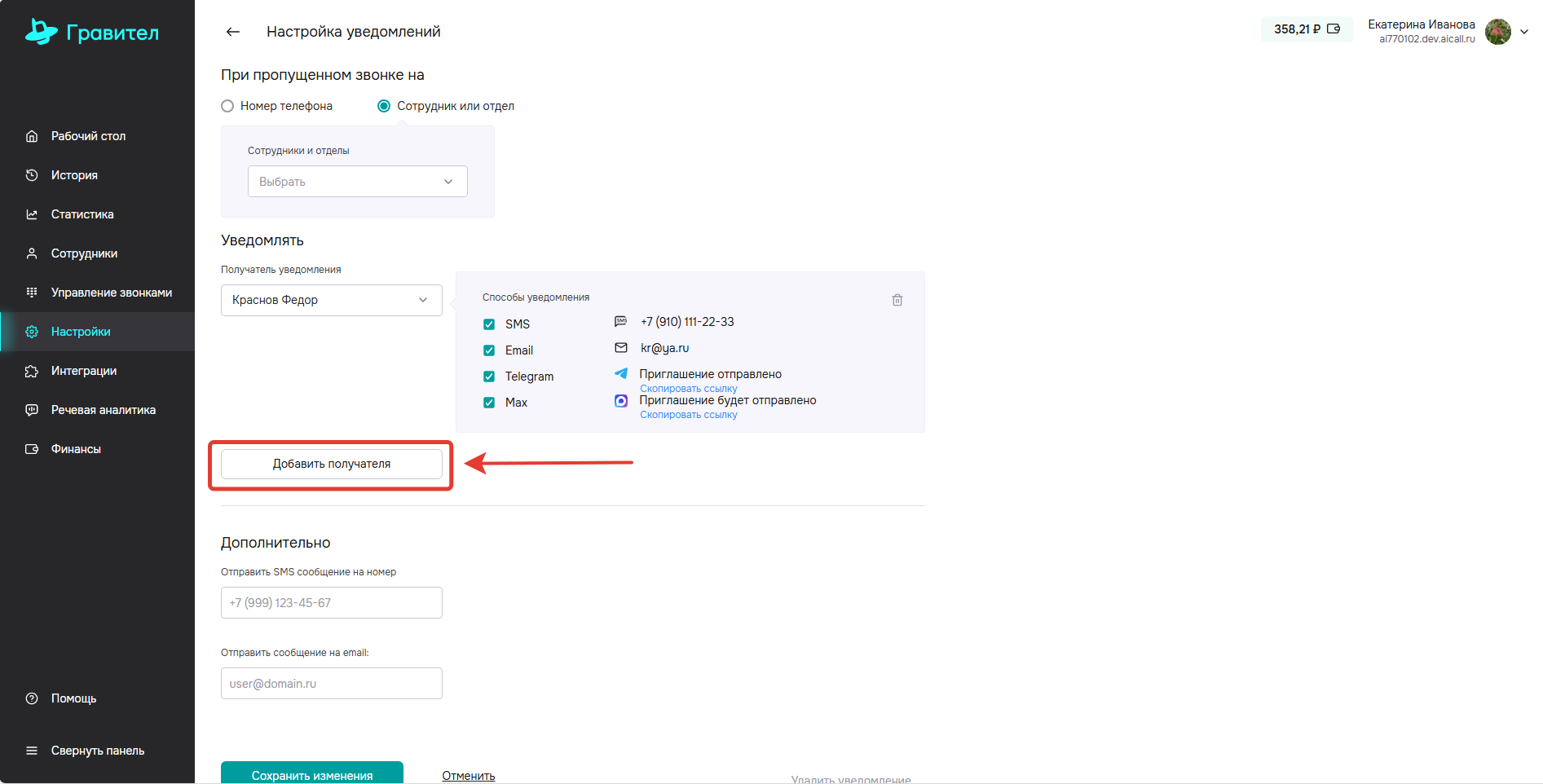Expand the 'Краснов Федор' recipient dropdown
This screenshot has height=784, width=1543.
331,300
